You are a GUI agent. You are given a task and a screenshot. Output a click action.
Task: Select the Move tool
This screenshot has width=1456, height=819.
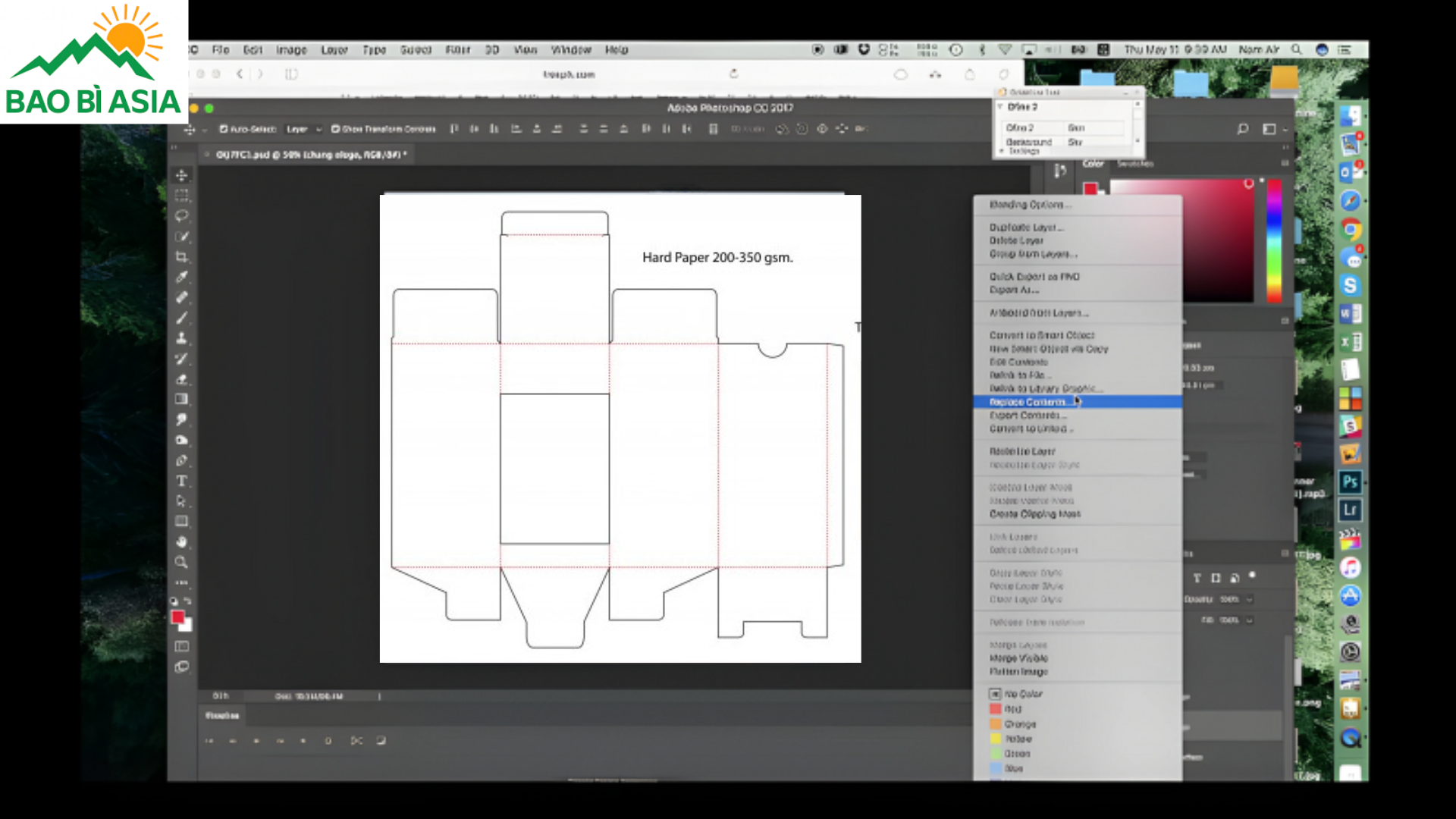coord(181,175)
